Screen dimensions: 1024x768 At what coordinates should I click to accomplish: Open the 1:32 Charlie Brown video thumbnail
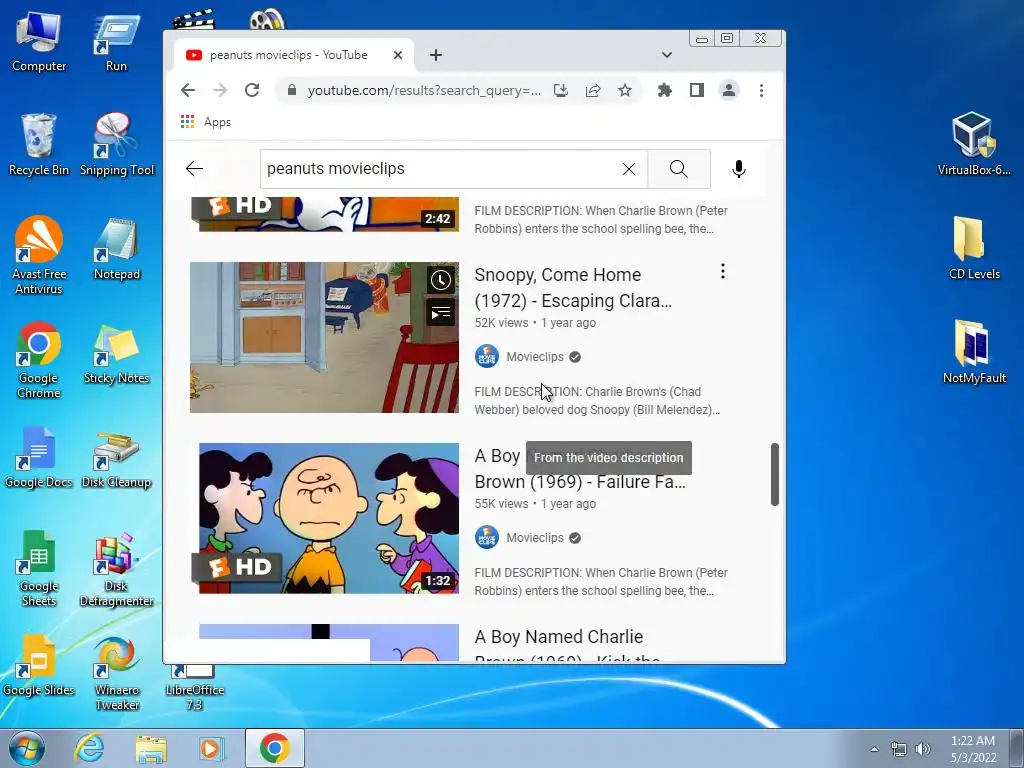pyautogui.click(x=329, y=519)
